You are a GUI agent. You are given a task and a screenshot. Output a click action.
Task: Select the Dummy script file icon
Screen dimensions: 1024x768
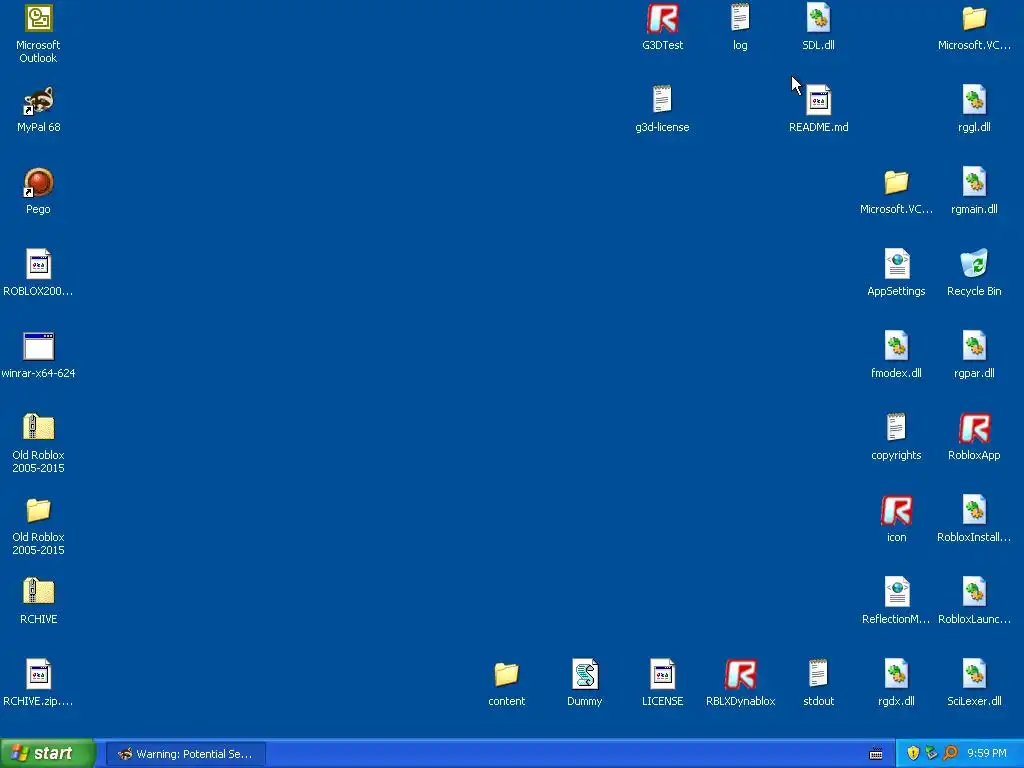tap(584, 674)
